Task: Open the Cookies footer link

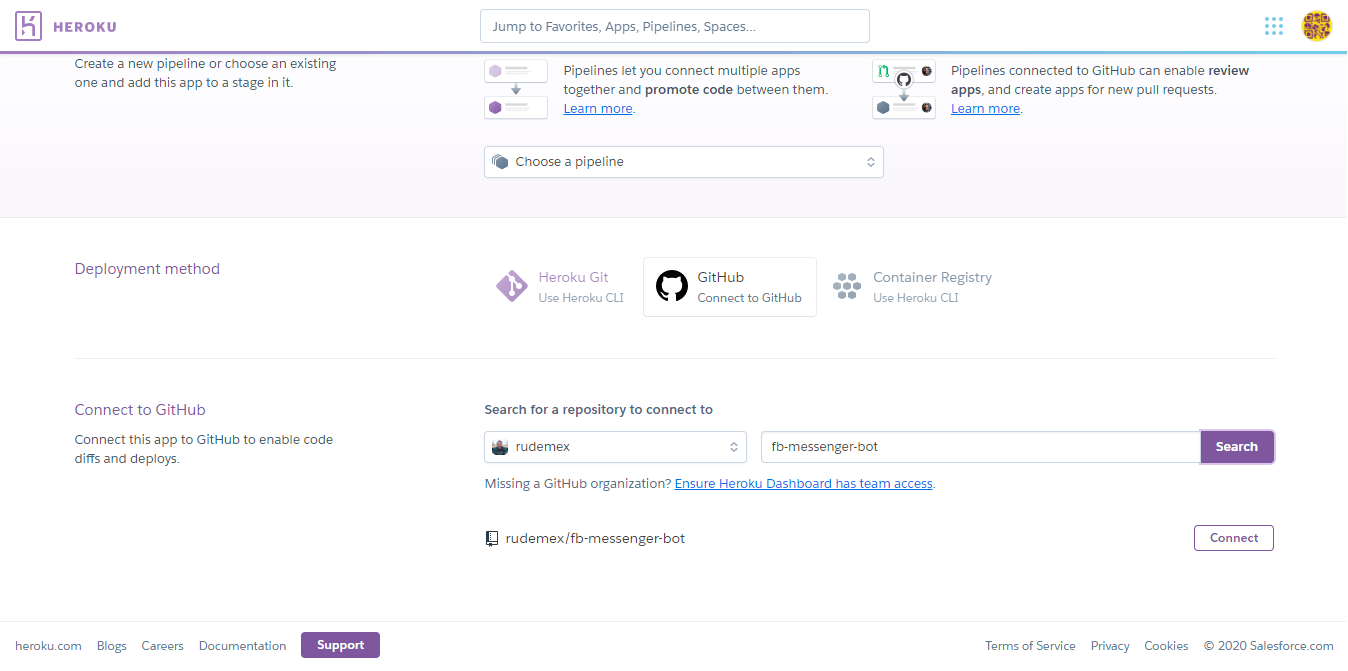Action: [x=1166, y=646]
